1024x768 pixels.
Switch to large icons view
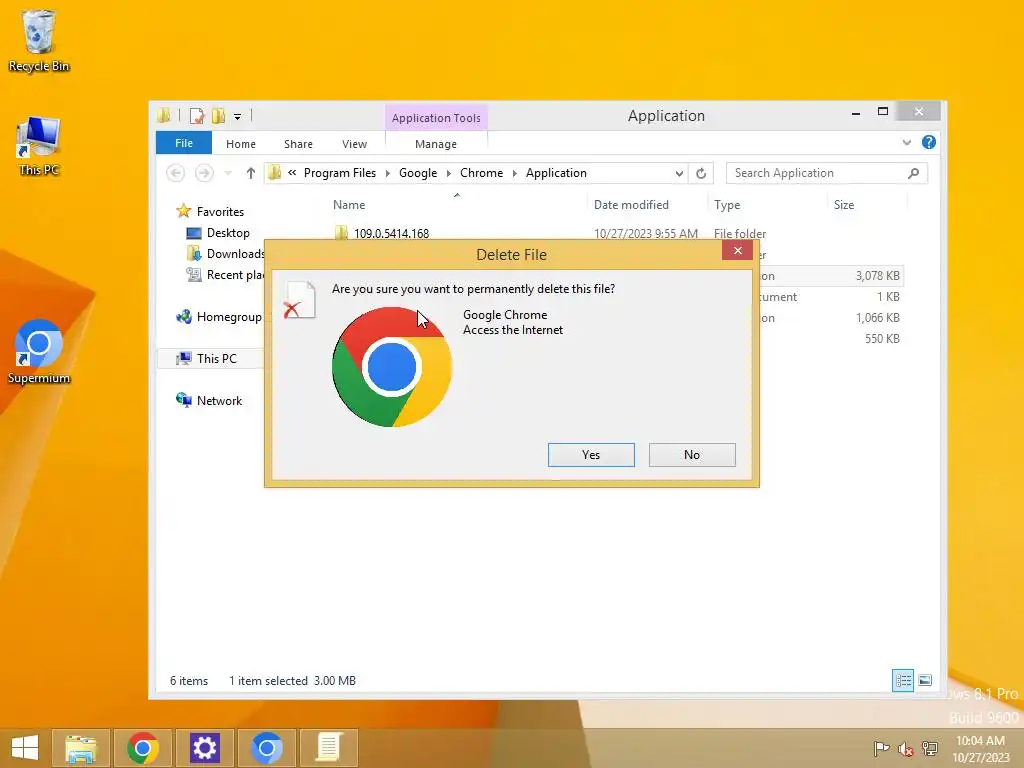tap(925, 680)
